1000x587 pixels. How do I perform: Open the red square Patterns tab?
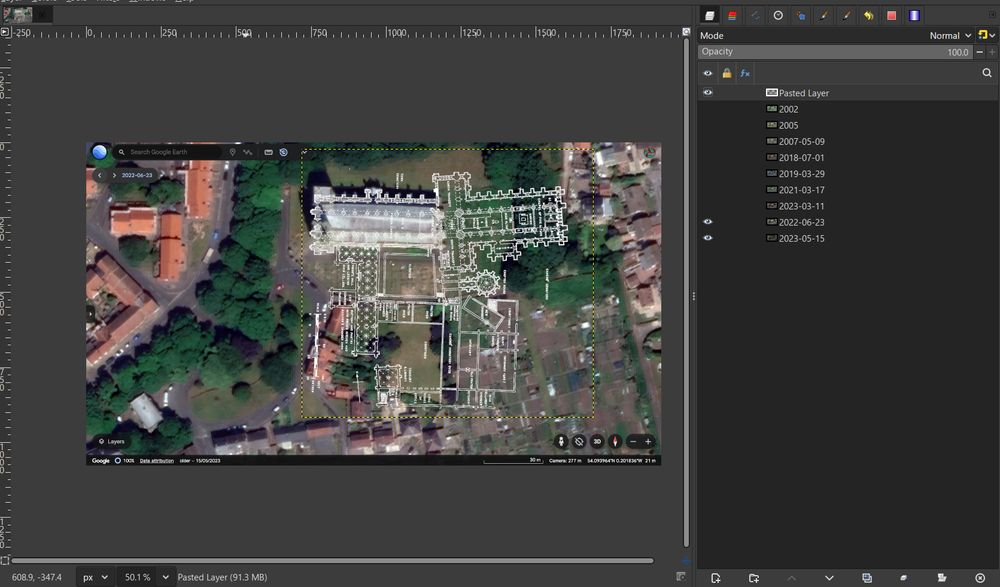(x=892, y=15)
